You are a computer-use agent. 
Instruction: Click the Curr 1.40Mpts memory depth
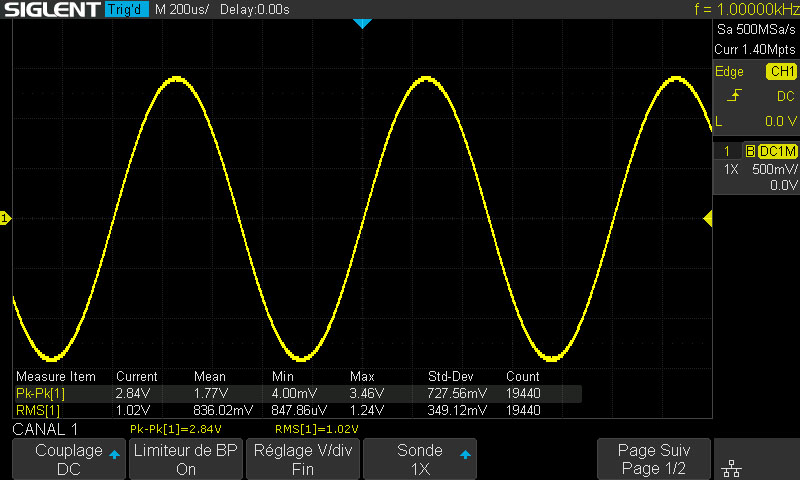coord(755,49)
